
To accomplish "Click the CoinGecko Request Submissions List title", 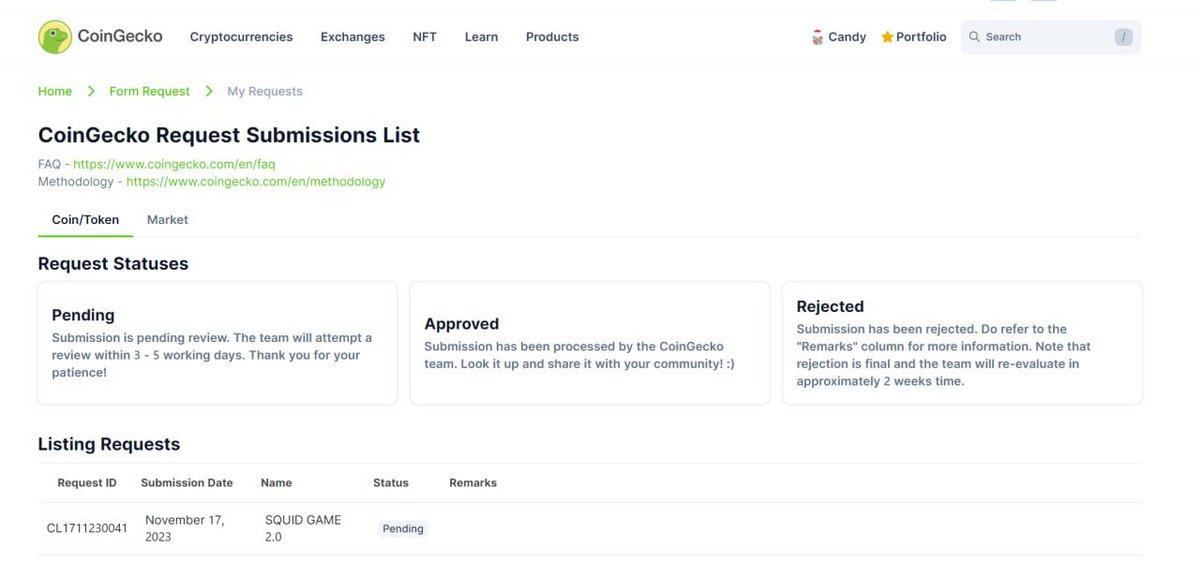I will 229,135.
